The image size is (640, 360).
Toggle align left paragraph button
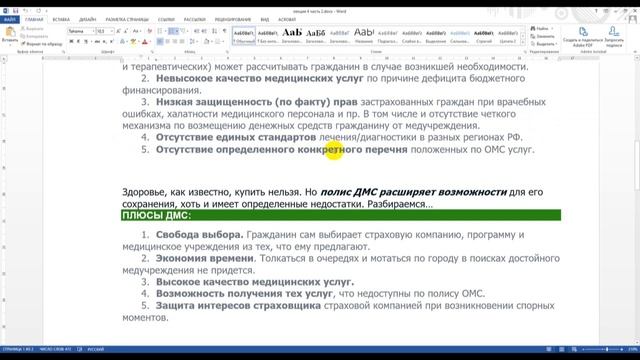tap(160, 42)
